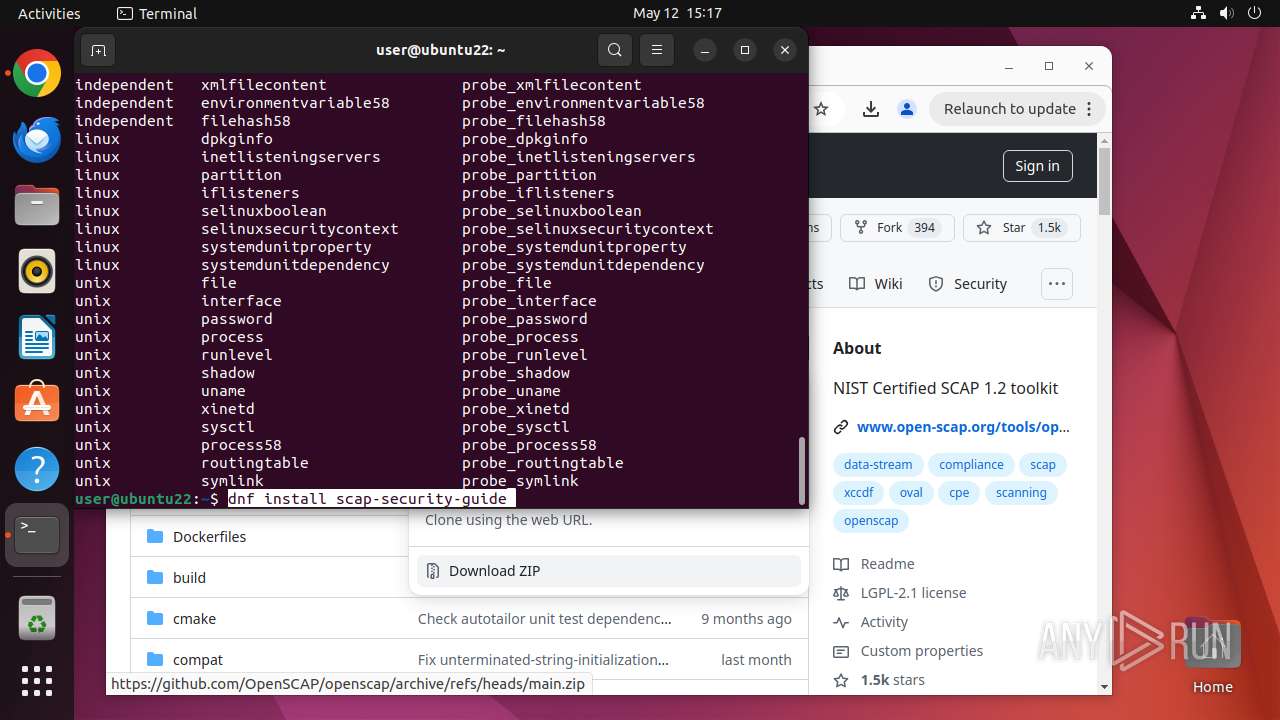Open the 1.5k stars link
This screenshot has width=1280, height=720.
click(x=892, y=680)
